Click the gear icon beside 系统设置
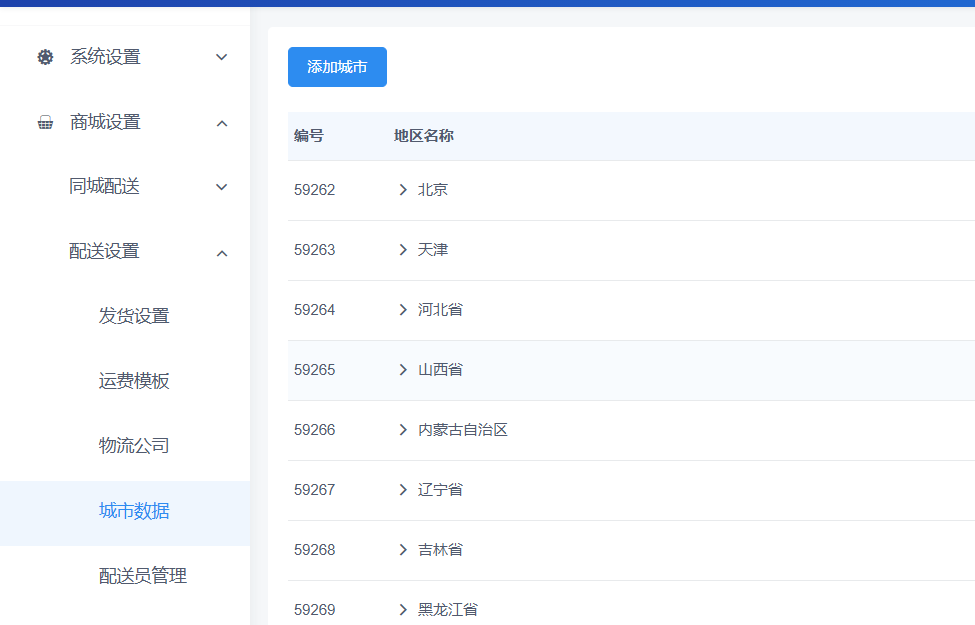This screenshot has width=975, height=625. pos(45,57)
